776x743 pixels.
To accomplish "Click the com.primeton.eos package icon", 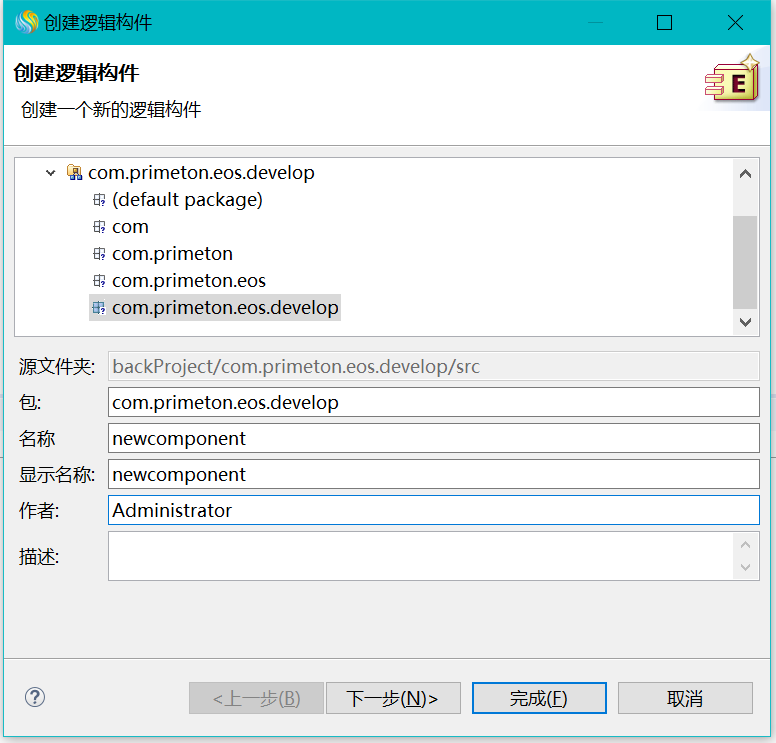I will click(x=99, y=281).
